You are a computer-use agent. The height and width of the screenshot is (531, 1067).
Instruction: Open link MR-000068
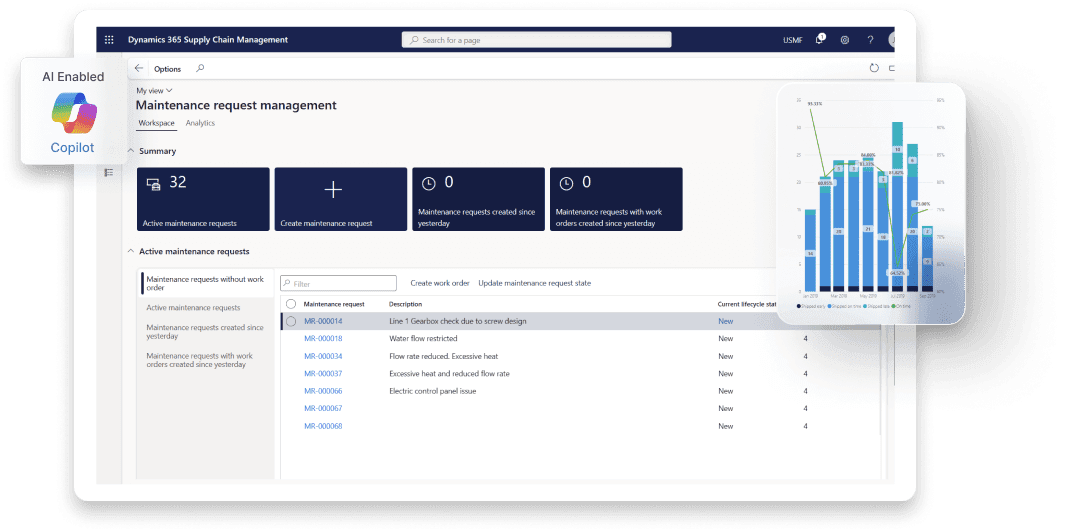323,426
